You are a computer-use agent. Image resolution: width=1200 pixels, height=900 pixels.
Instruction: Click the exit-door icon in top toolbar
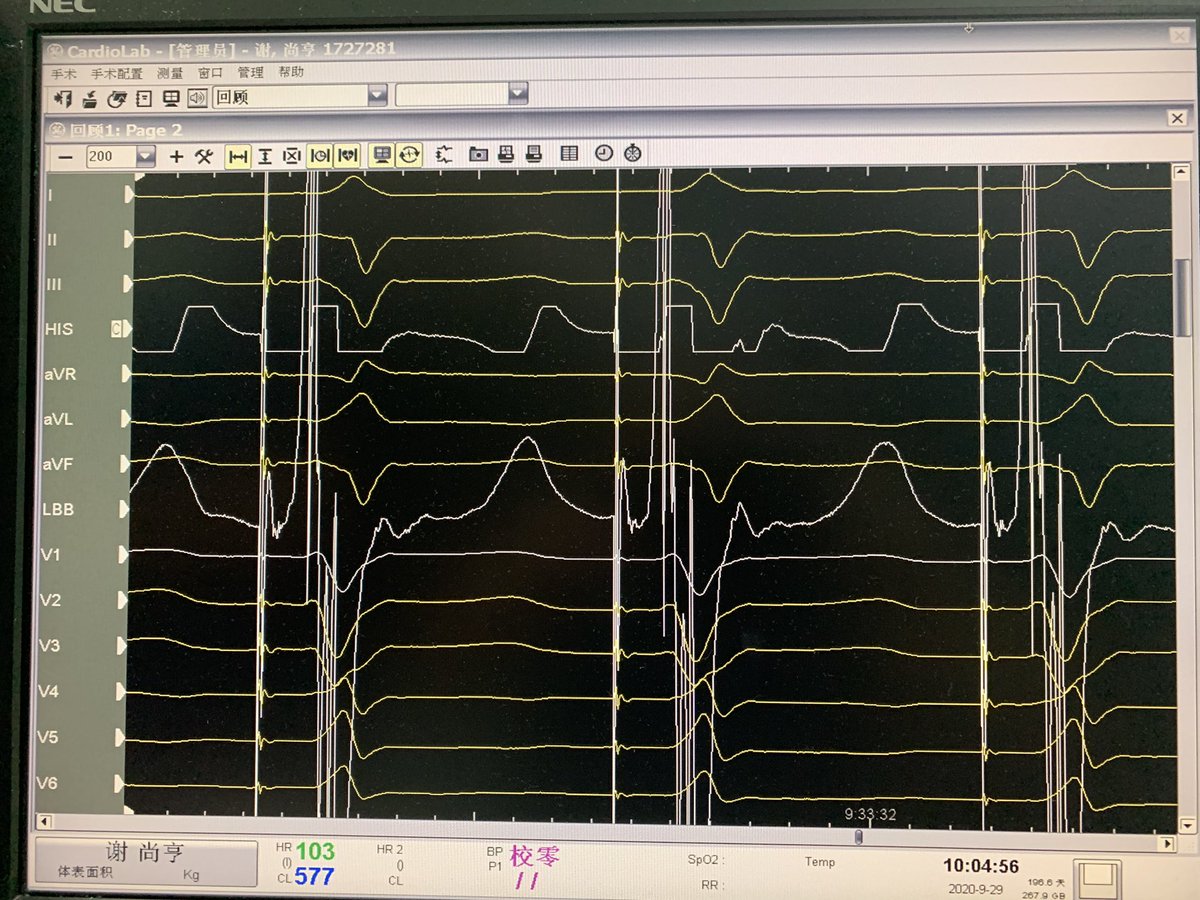[x=63, y=97]
